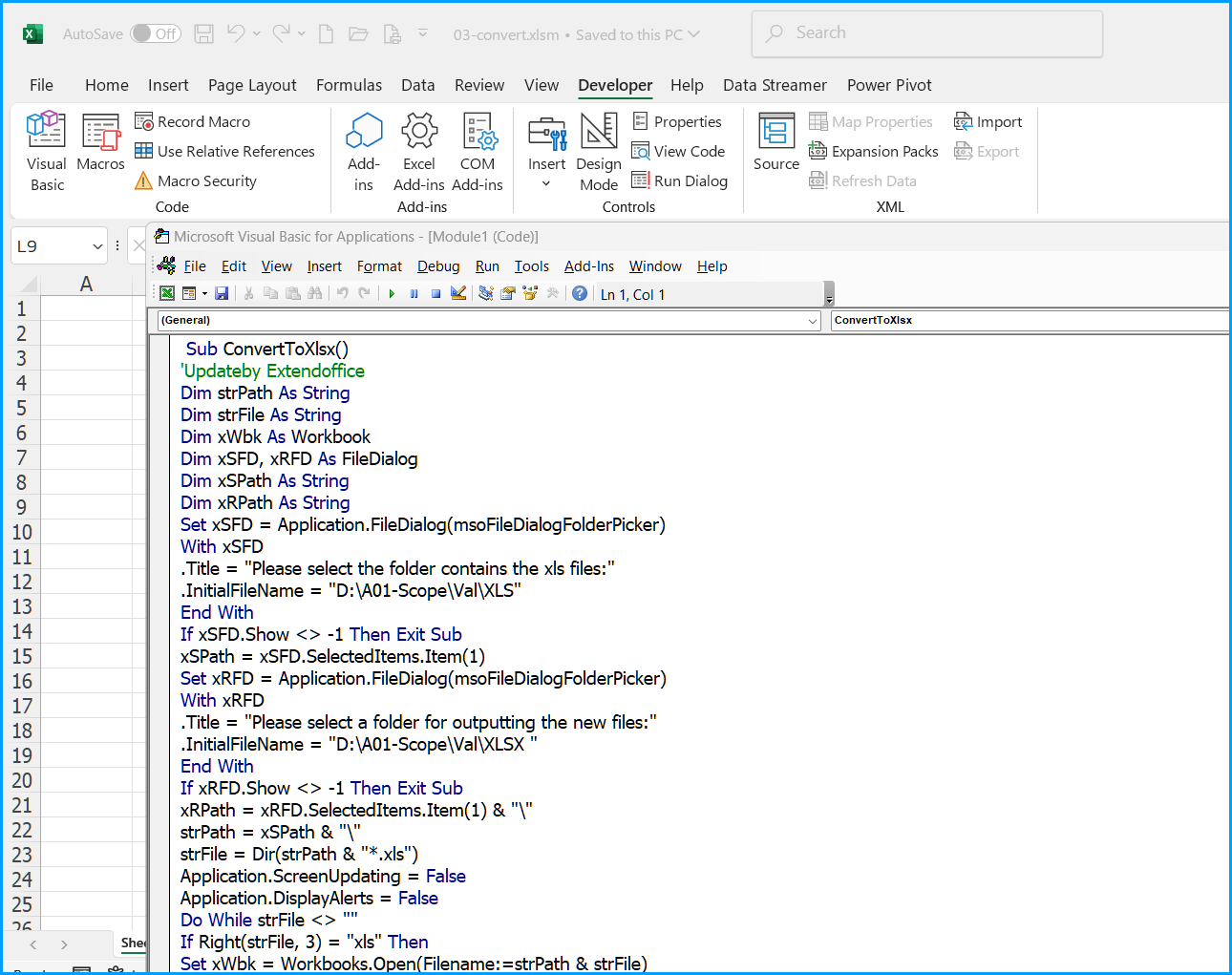Click the Reset icon in the VBA toolbar
The width and height of the screenshot is (1232, 975).
[x=435, y=293]
